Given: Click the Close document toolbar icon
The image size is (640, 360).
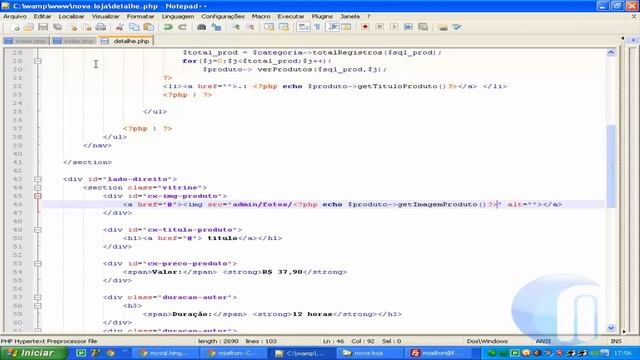Looking at the screenshot, I should pyautogui.click(x=73, y=27).
